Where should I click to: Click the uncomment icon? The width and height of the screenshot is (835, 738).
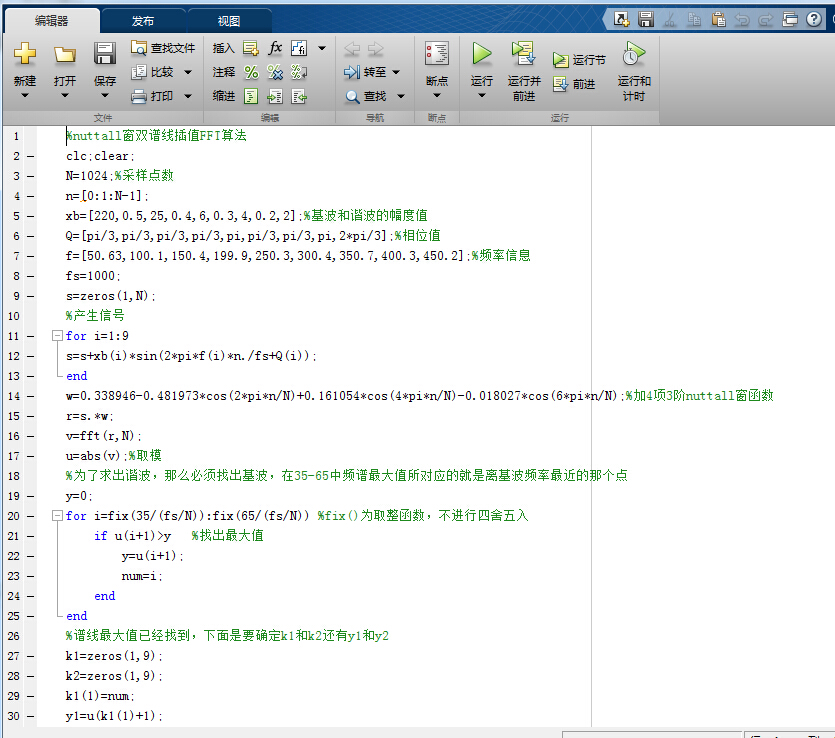click(275, 72)
